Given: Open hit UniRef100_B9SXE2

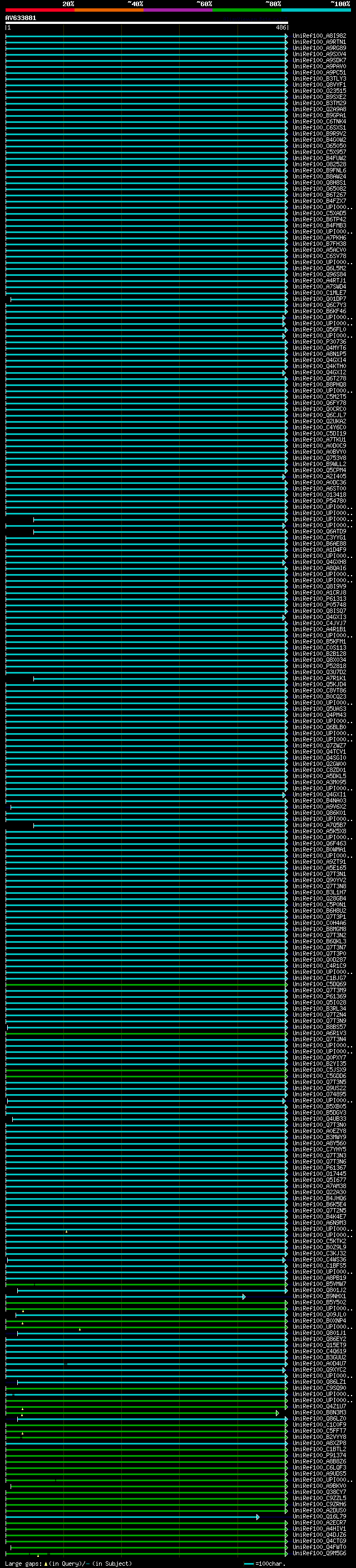Looking at the screenshot, I should tap(319, 97).
